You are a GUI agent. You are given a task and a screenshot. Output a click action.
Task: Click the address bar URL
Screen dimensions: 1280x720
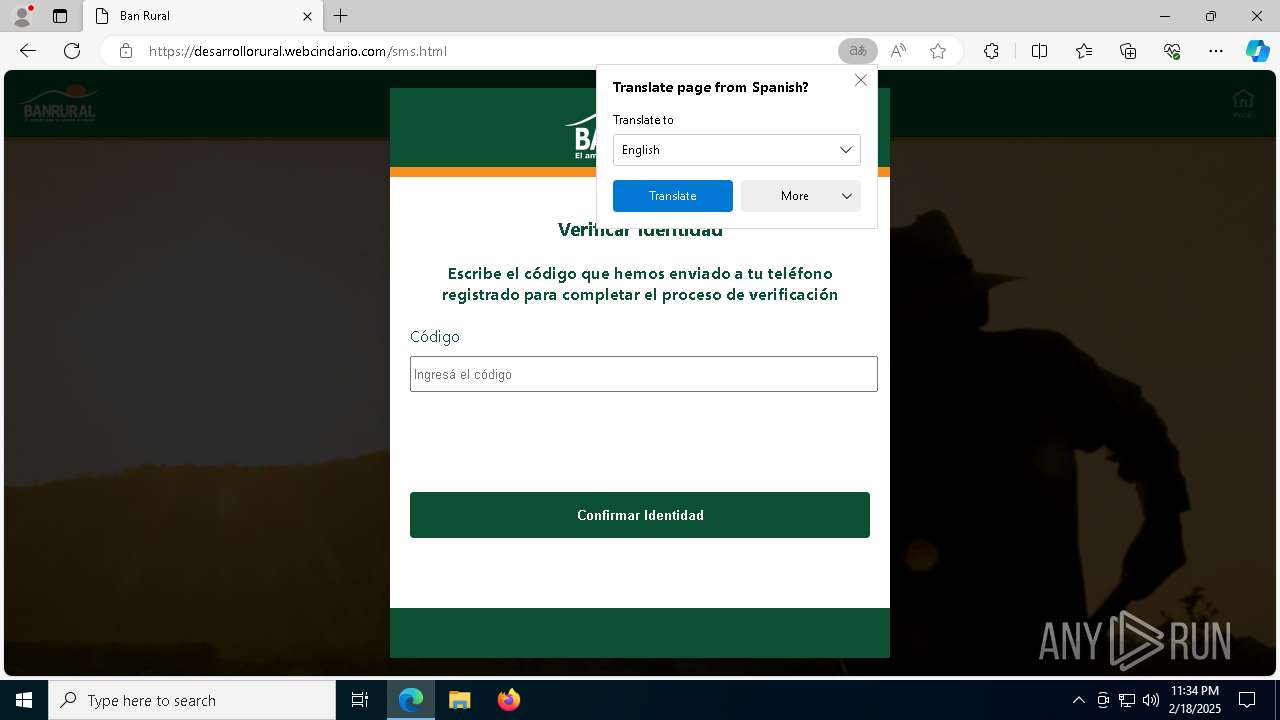(298, 51)
